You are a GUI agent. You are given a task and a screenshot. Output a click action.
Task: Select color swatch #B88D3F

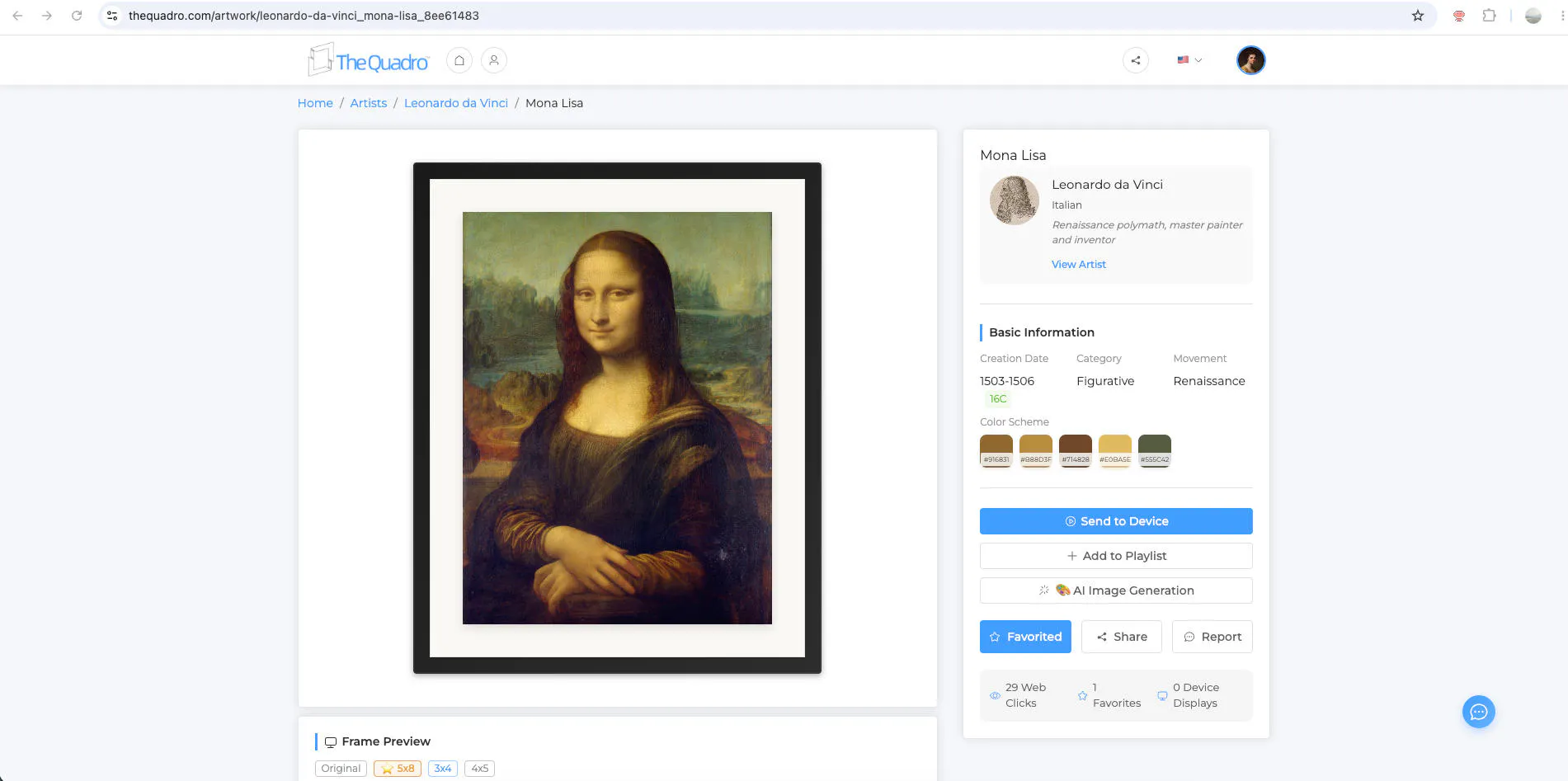(1036, 451)
